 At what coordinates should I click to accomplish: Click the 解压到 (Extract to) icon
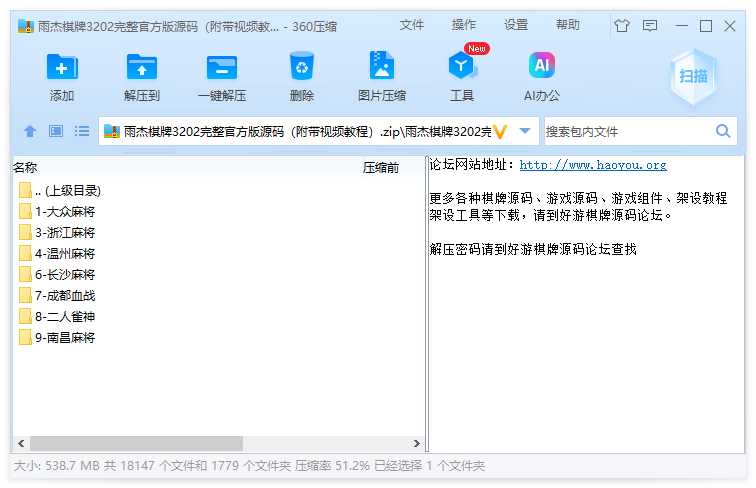pos(141,67)
